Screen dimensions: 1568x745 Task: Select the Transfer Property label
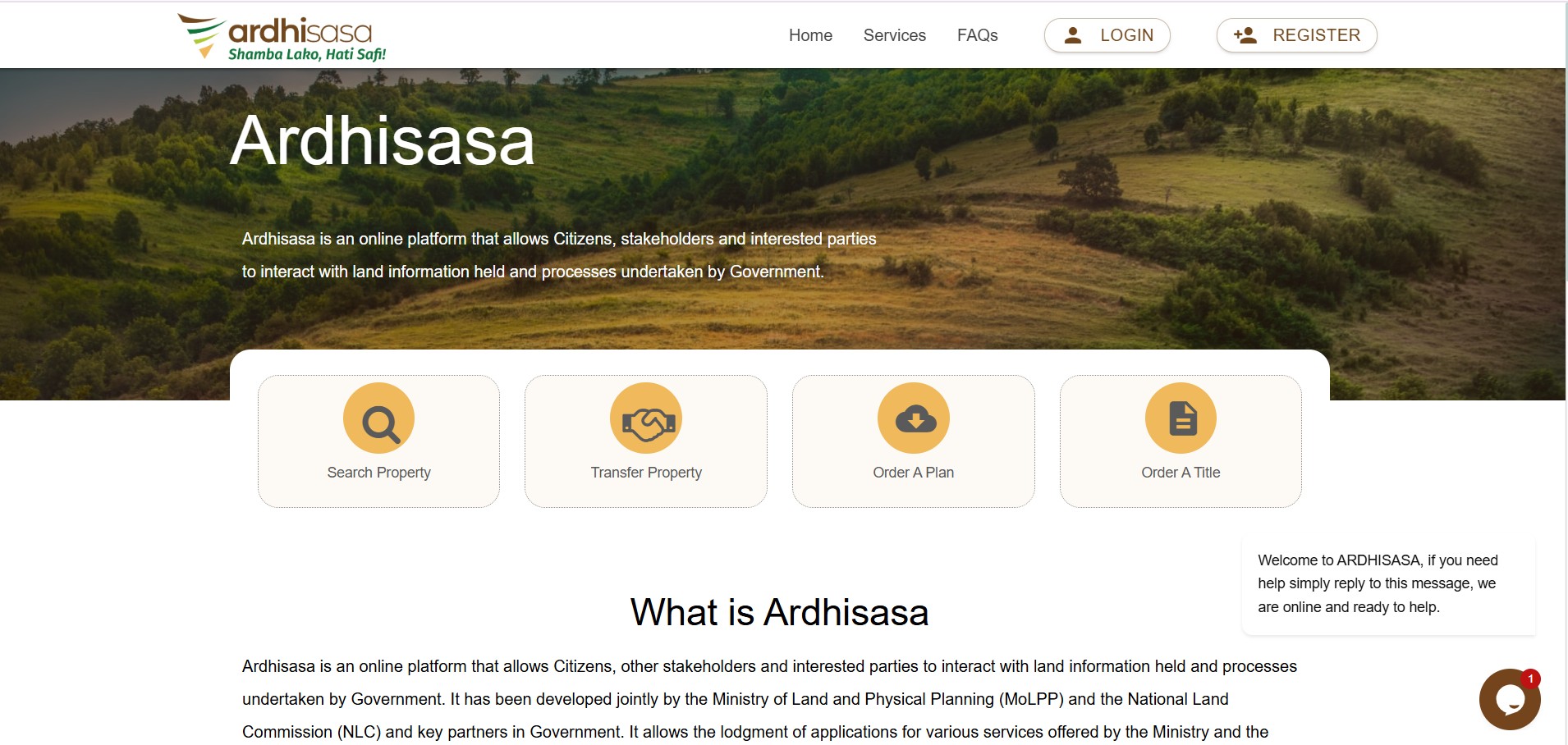(x=646, y=473)
